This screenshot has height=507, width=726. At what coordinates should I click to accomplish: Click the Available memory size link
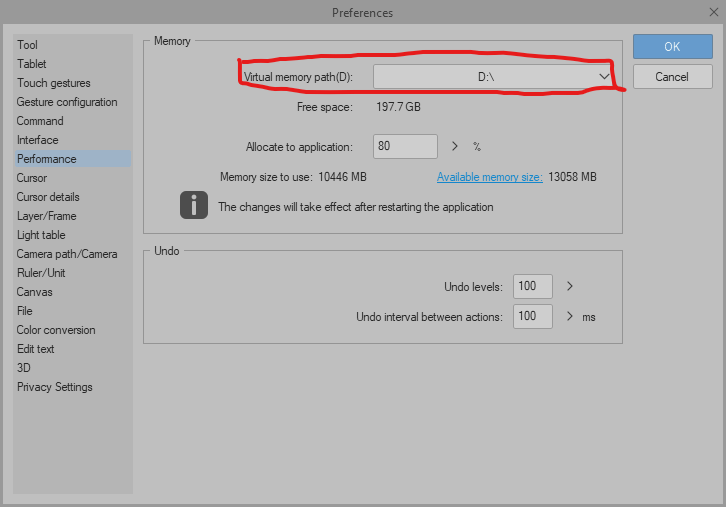[x=489, y=177]
